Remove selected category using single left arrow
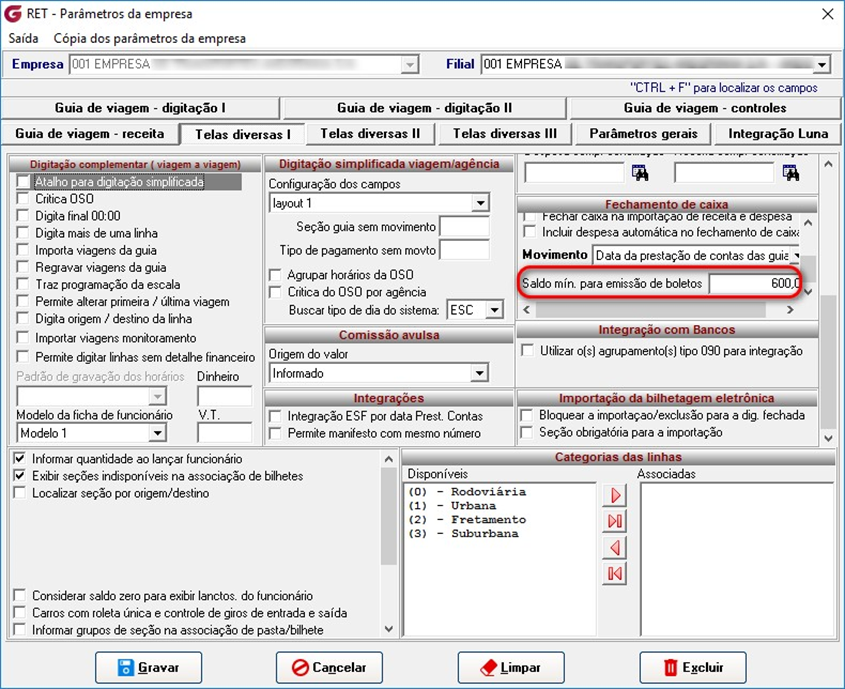845x689 pixels. (614, 548)
